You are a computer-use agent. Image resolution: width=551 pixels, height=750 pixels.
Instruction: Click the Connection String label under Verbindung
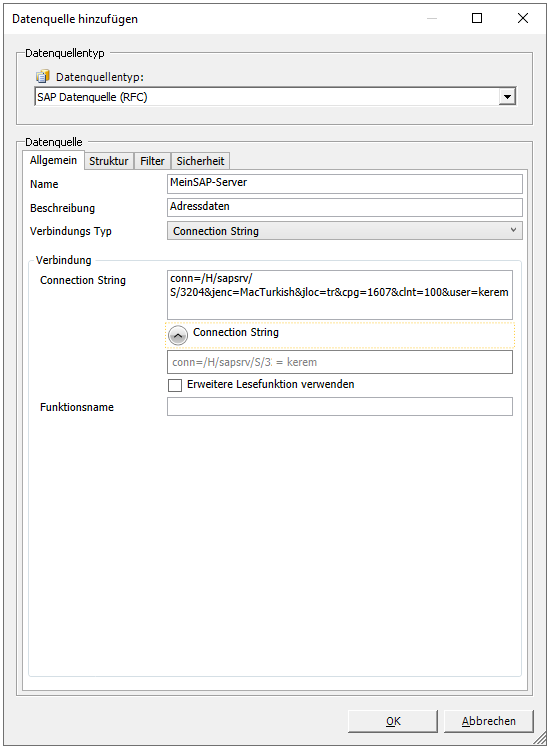click(83, 280)
